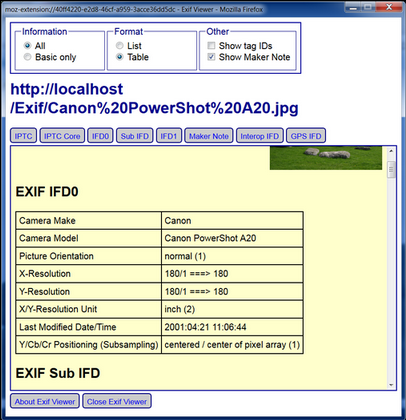Select the 2001:04:21 11:06:44 value

pos(232,327)
